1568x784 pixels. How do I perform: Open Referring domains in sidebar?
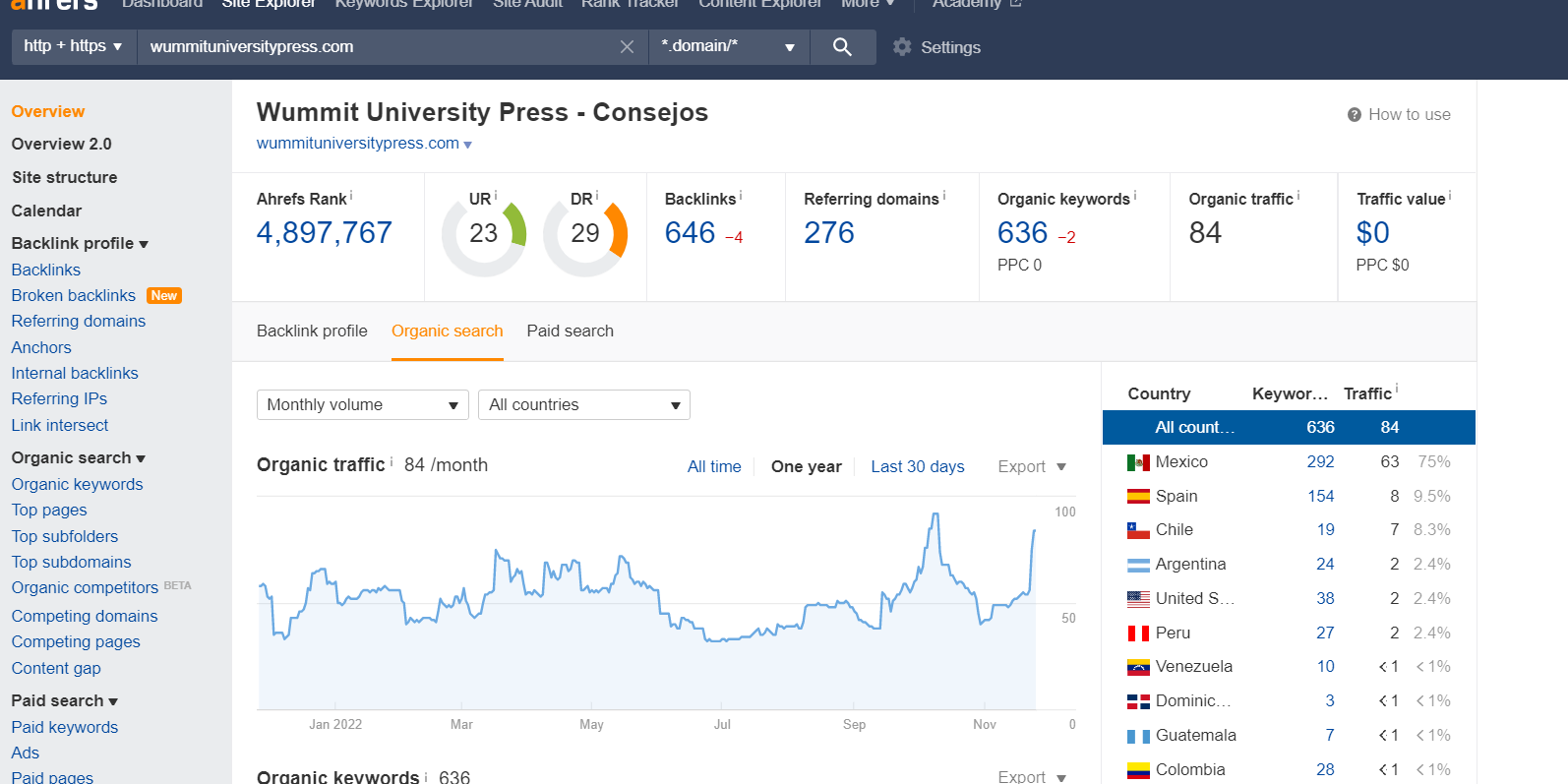click(79, 321)
